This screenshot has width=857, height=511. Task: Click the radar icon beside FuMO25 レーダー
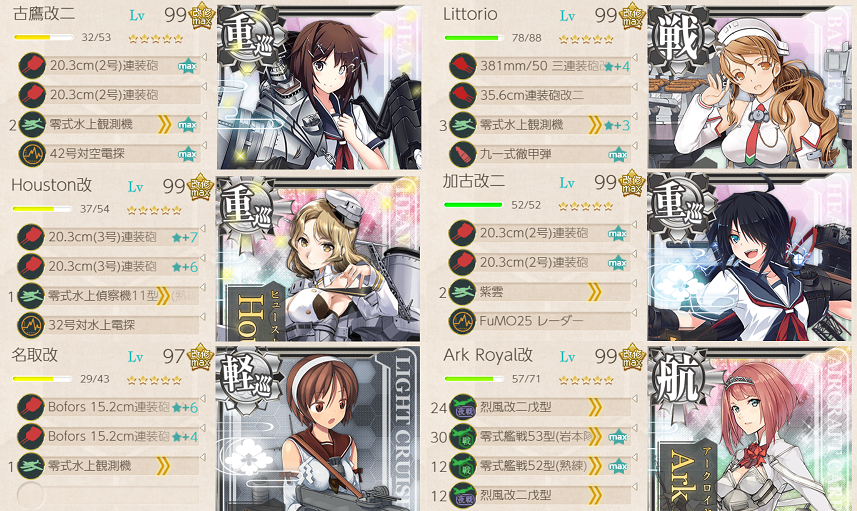(x=462, y=321)
